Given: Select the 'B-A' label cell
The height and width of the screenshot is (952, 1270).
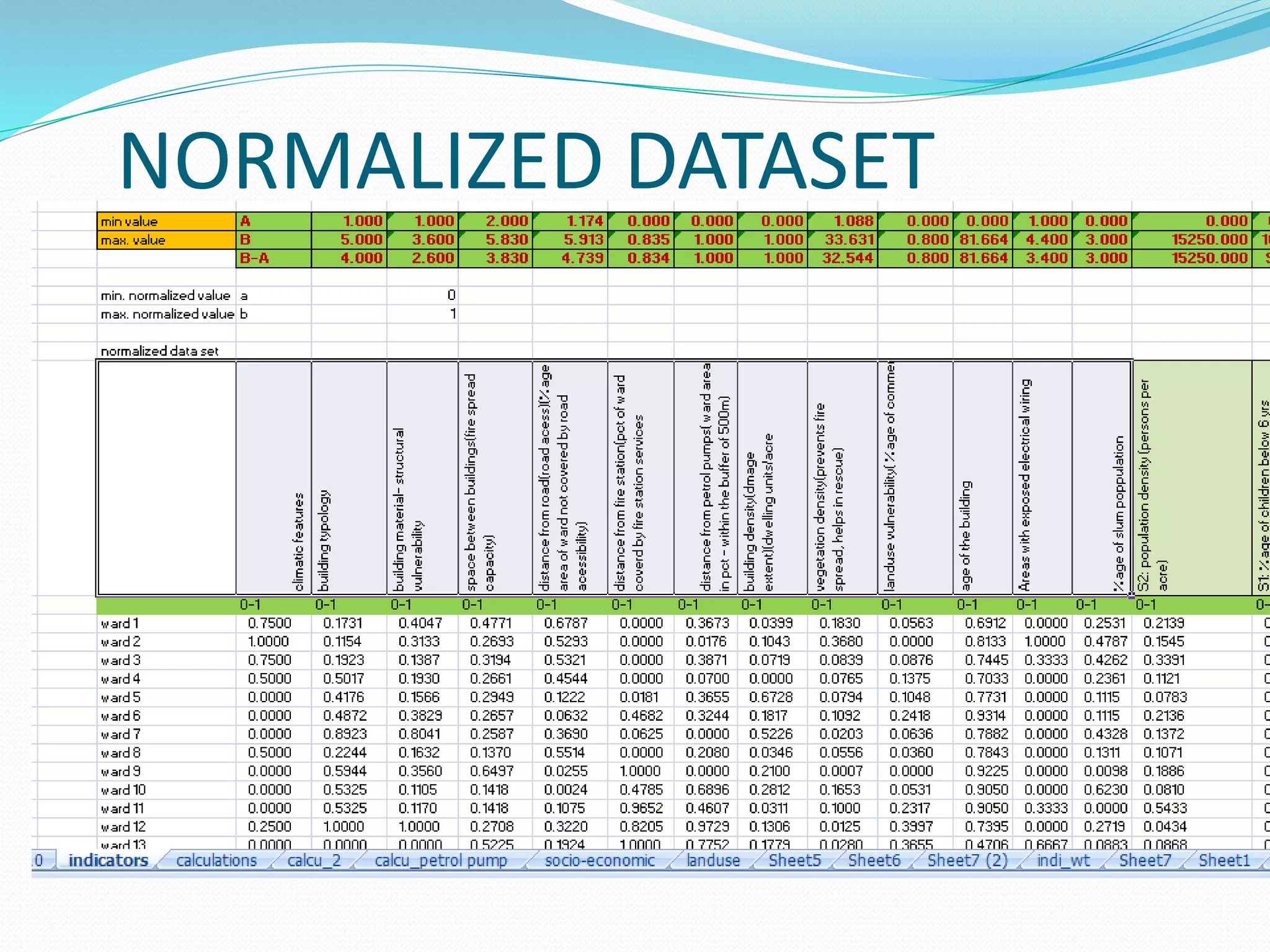Looking at the screenshot, I should pos(273,258).
